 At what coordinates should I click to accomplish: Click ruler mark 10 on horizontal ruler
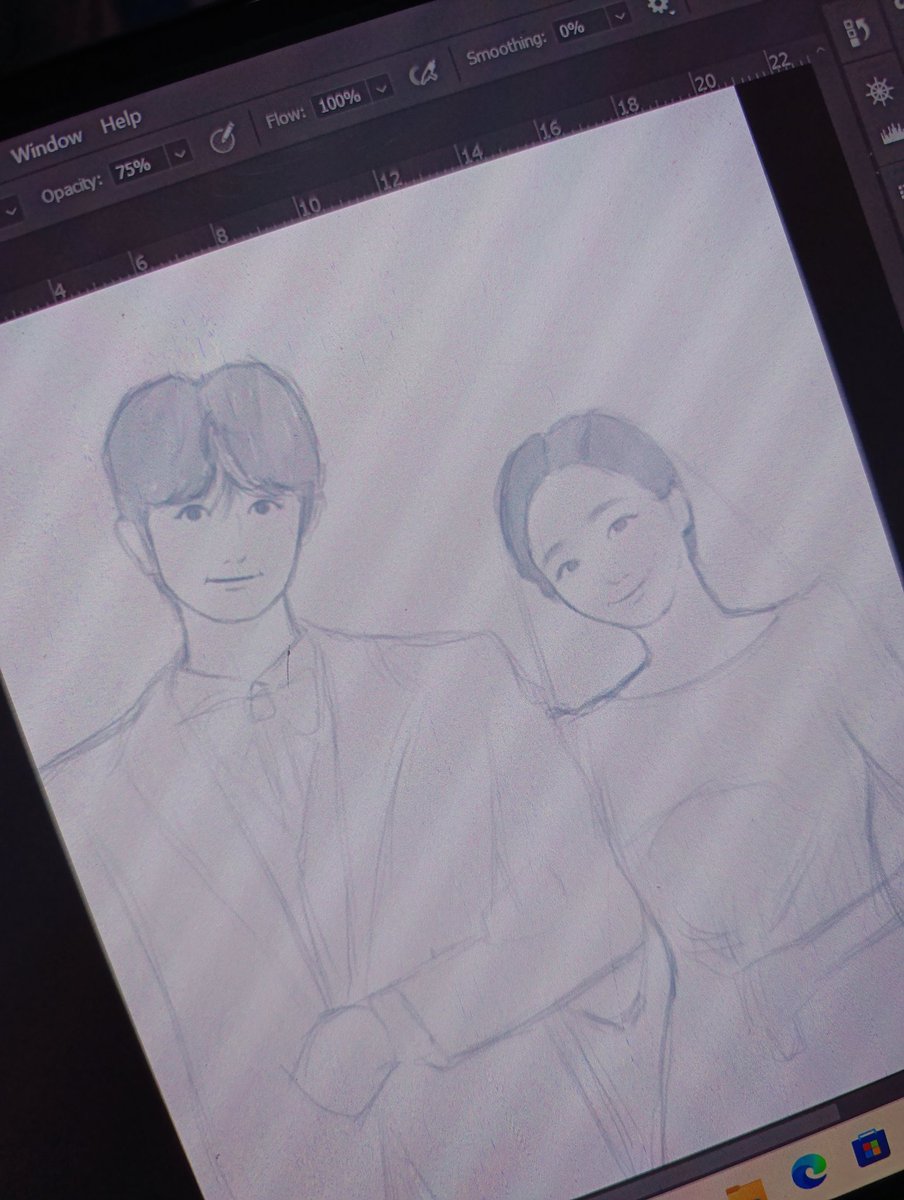point(310,205)
